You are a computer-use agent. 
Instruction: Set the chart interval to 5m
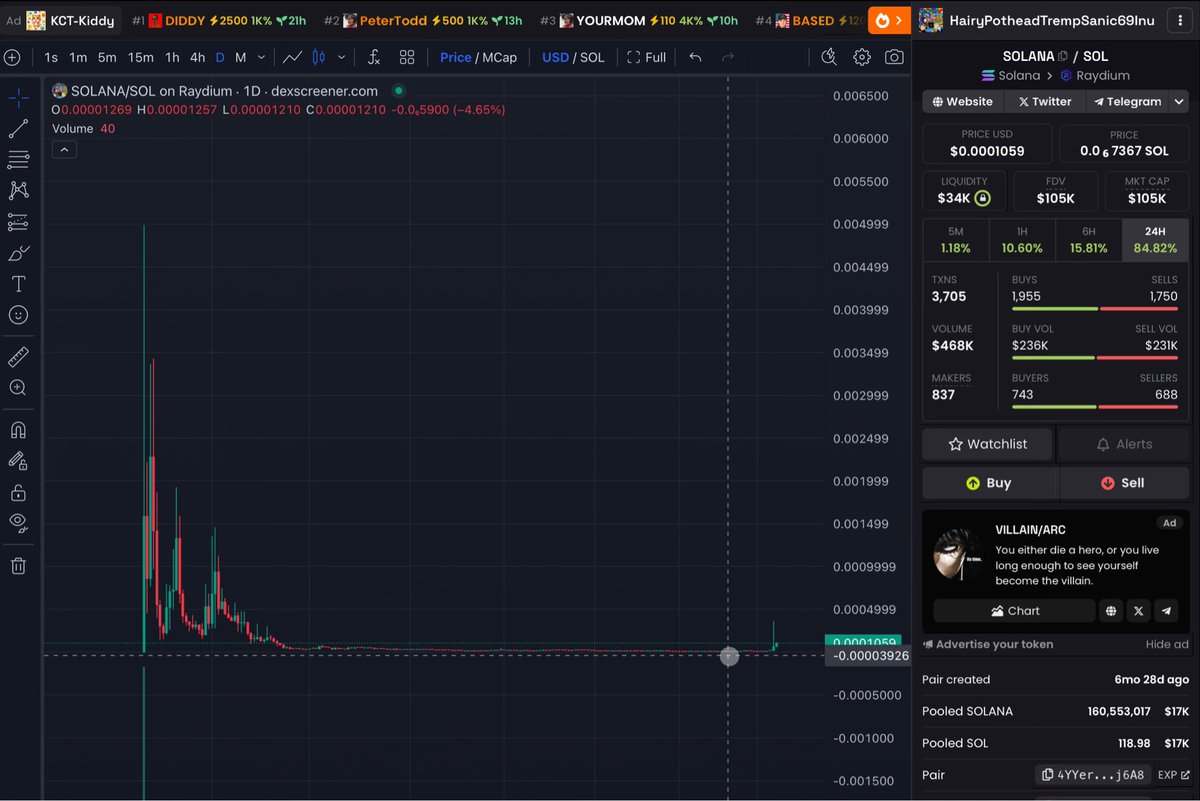(x=107, y=57)
